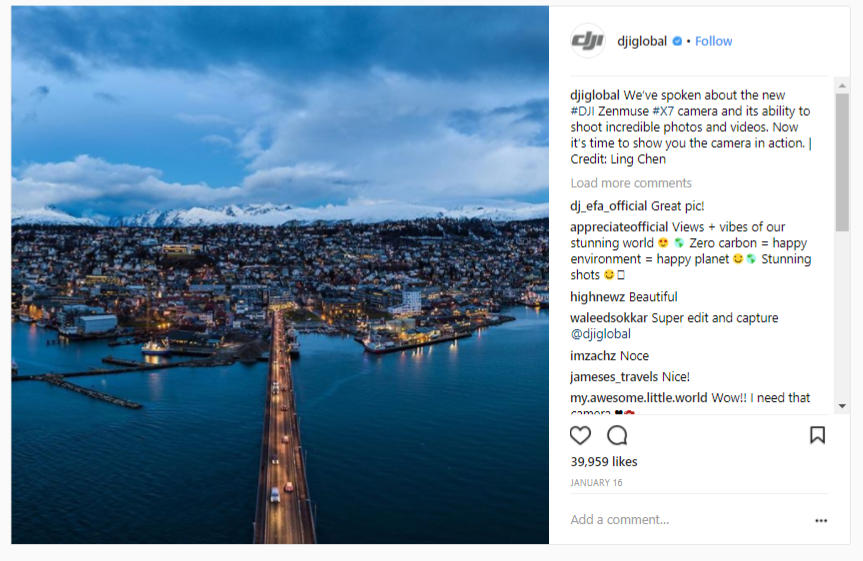Open DJI profile avatar logo
The image size is (863, 561).
tap(588, 41)
